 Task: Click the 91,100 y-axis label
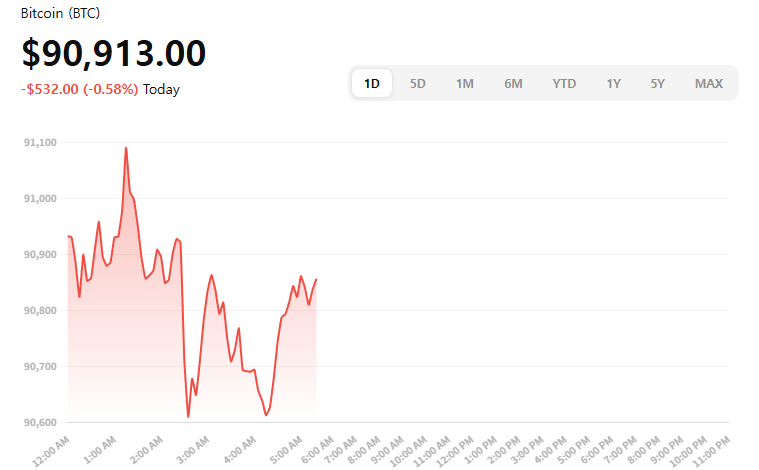point(41,143)
